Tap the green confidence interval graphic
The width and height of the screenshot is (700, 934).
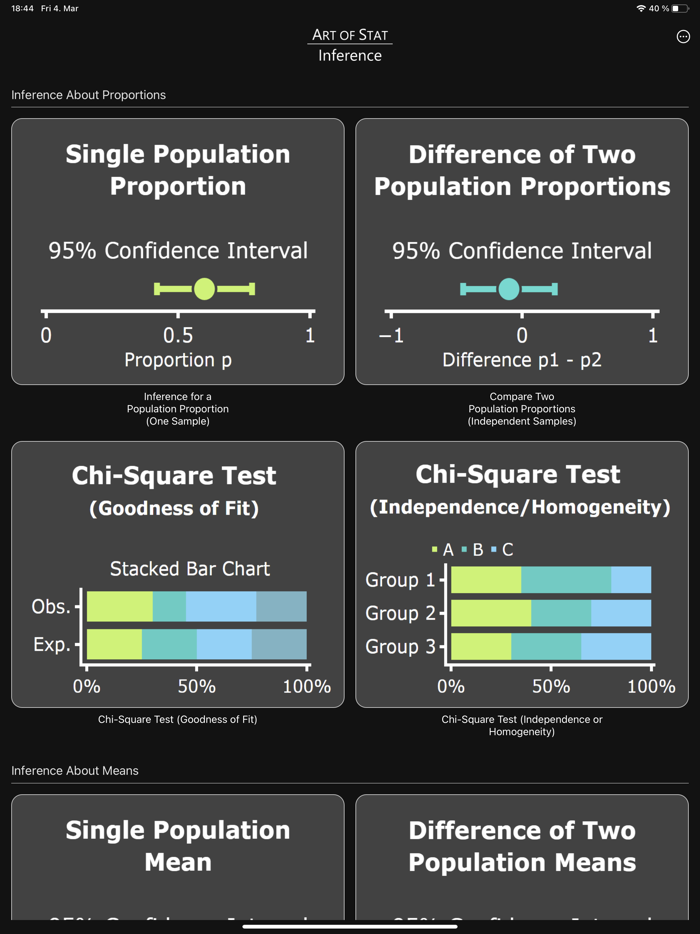tap(204, 288)
